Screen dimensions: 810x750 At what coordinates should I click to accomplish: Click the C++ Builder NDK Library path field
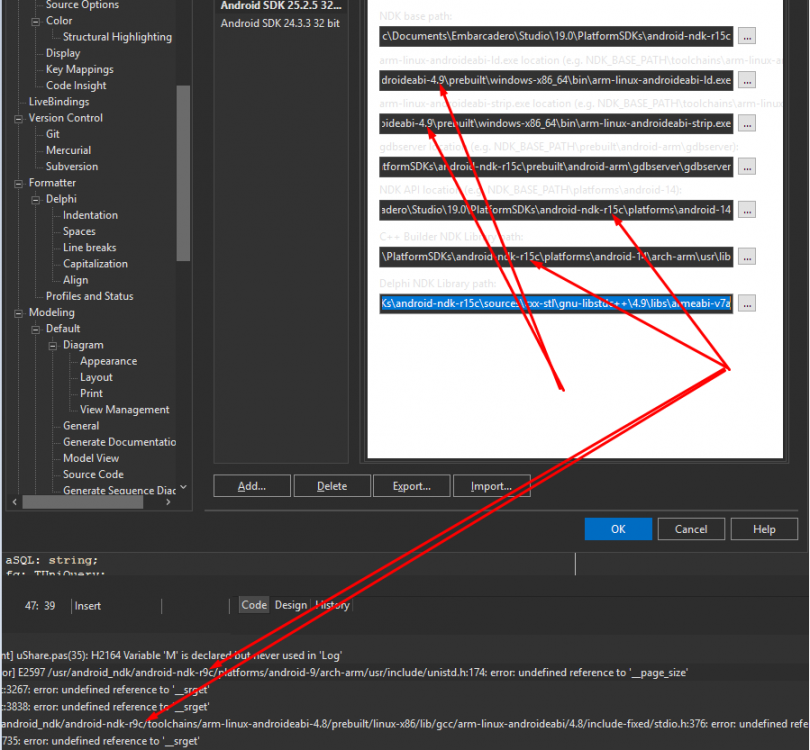tap(556, 257)
